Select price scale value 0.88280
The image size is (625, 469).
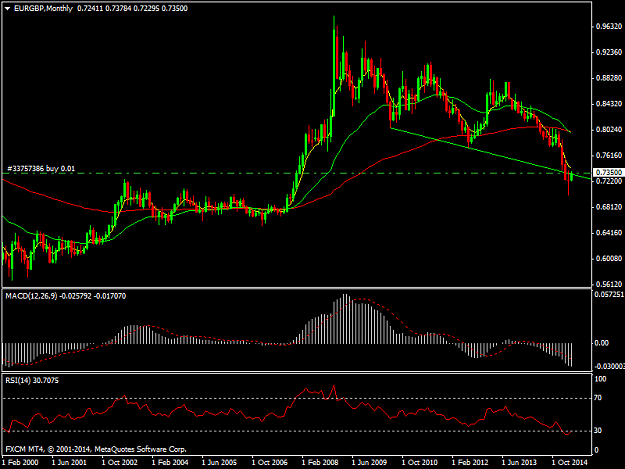click(609, 78)
